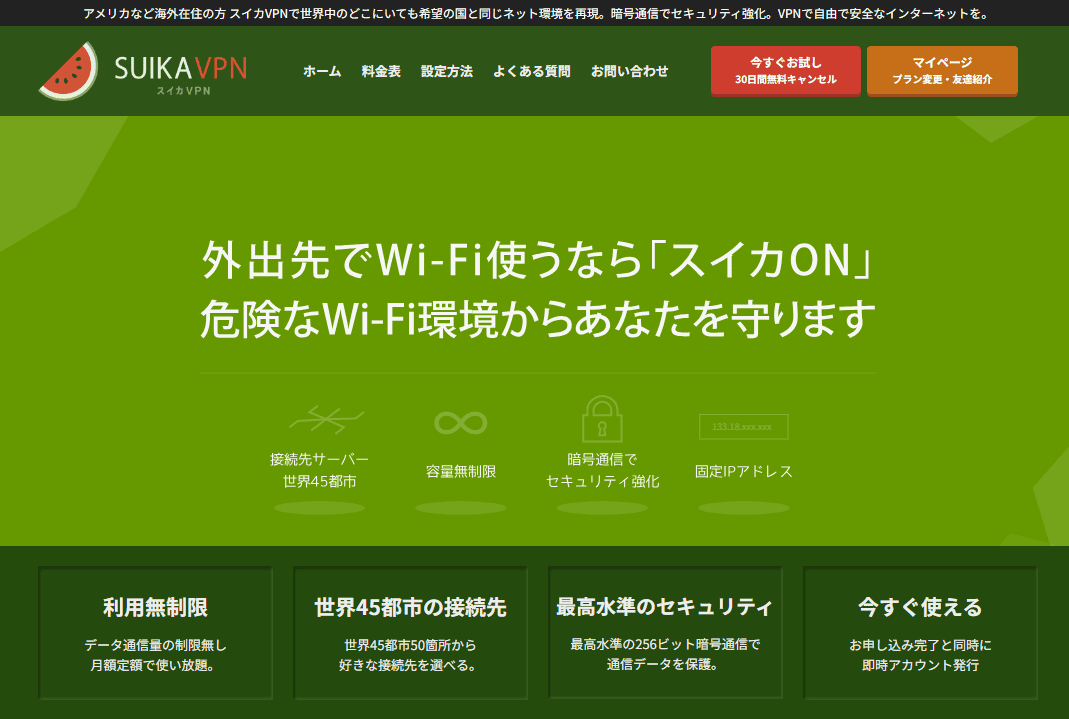The width and height of the screenshot is (1069, 719).
Task: Click text 通信データを保護。
Action: point(663,664)
